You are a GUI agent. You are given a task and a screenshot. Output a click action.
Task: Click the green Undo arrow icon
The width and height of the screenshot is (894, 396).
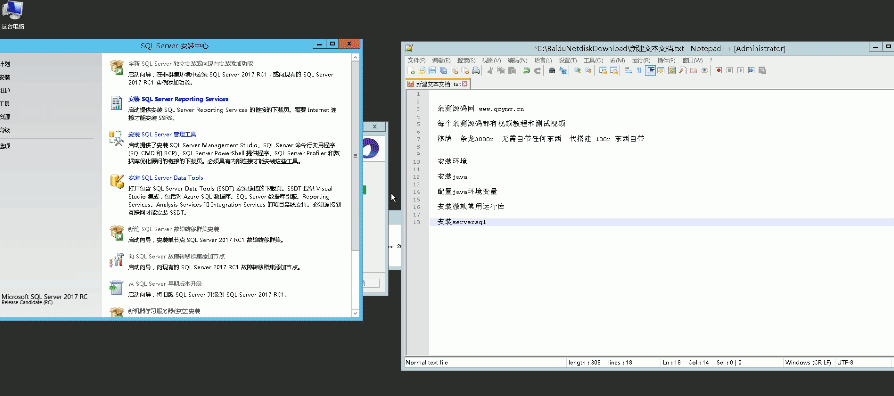pyautogui.click(x=527, y=71)
